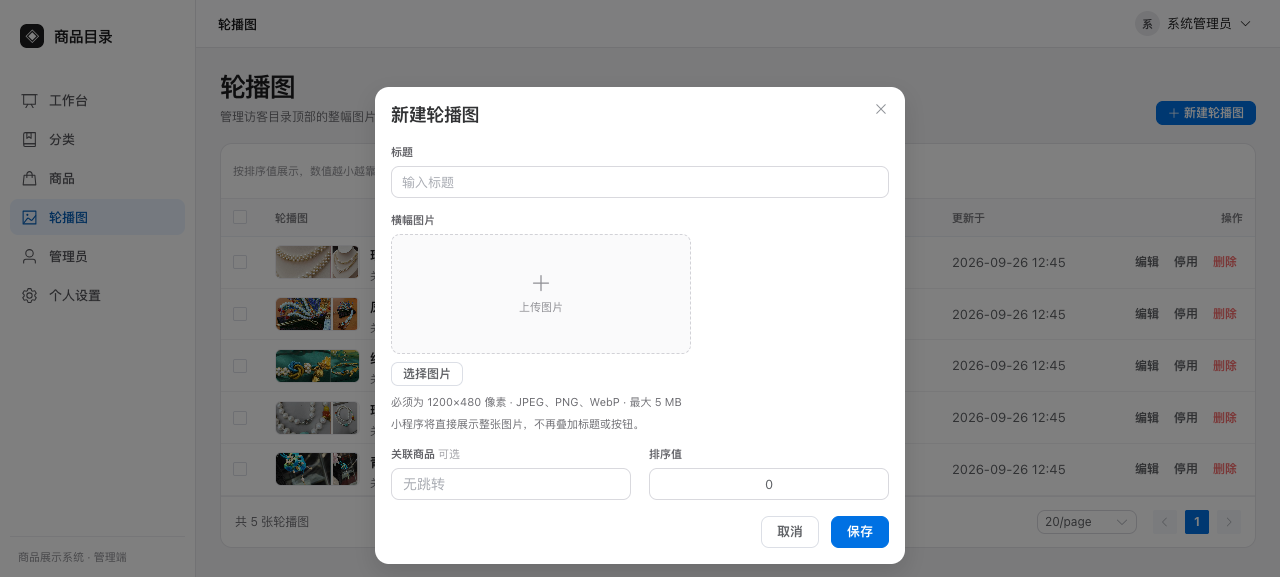This screenshot has height=577, width=1280.
Task: Click the 商品 shopping bag icon
Action: 30,178
